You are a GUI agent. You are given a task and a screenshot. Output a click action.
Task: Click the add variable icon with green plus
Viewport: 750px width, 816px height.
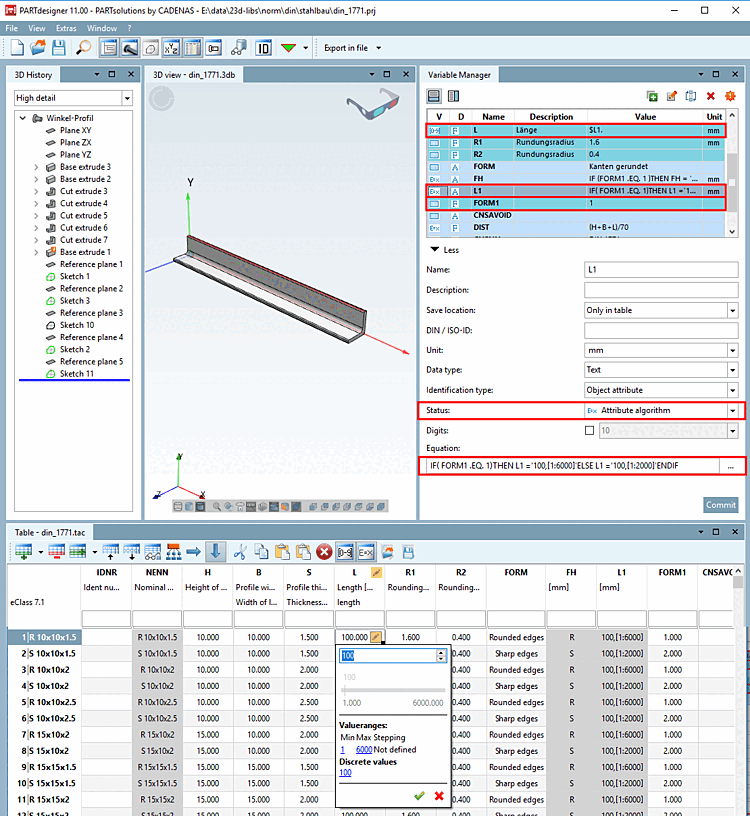(652, 96)
